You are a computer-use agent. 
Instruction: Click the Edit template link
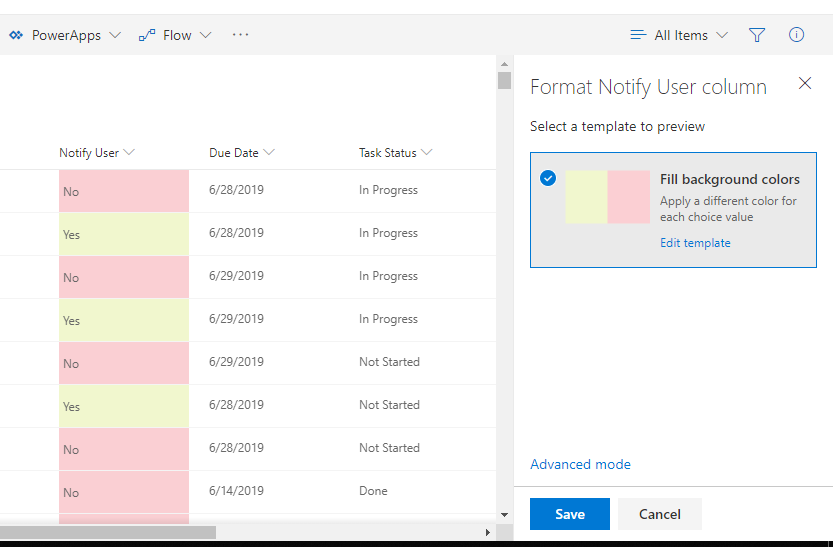[x=695, y=243]
